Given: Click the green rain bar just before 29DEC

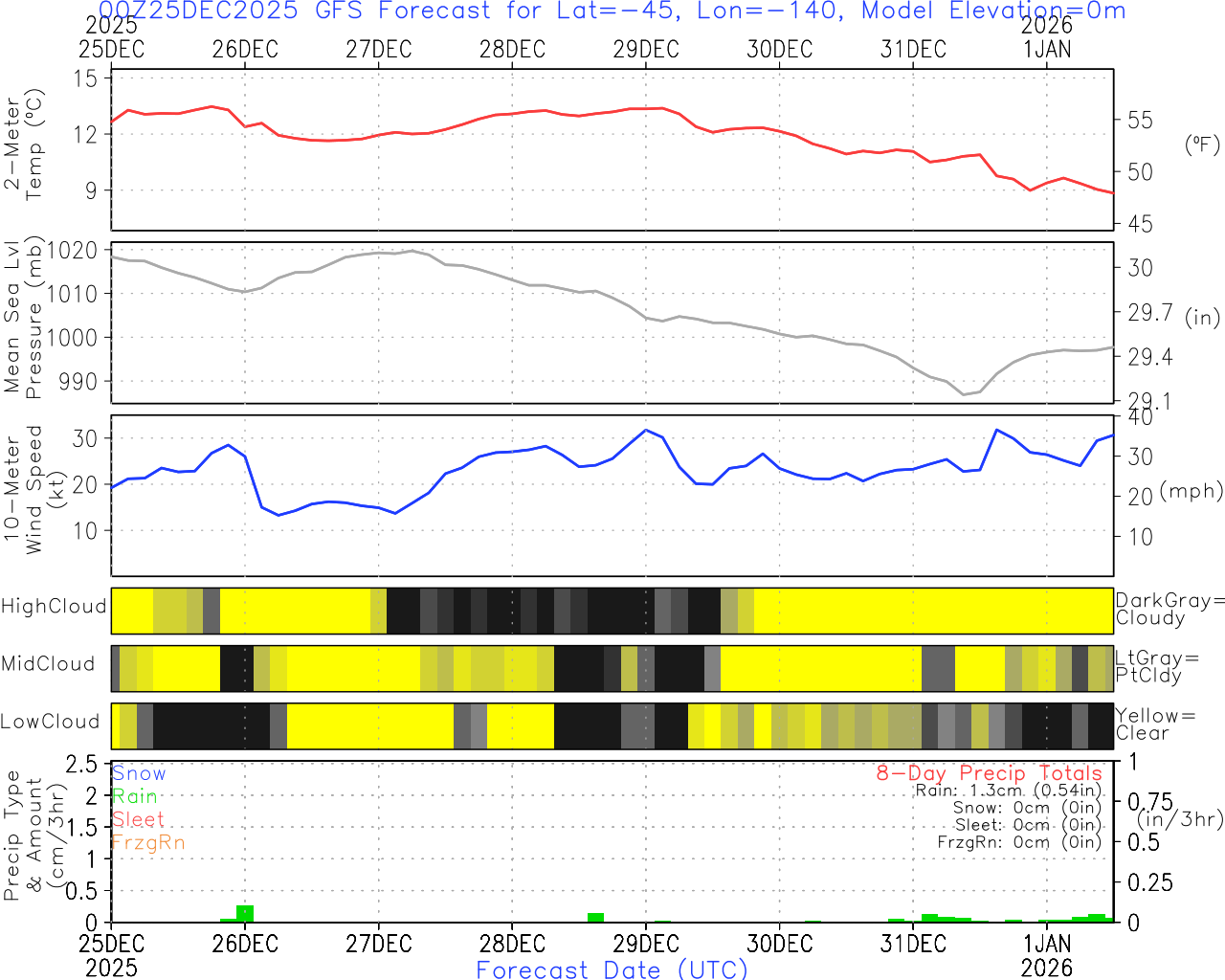Looking at the screenshot, I should point(595,918).
